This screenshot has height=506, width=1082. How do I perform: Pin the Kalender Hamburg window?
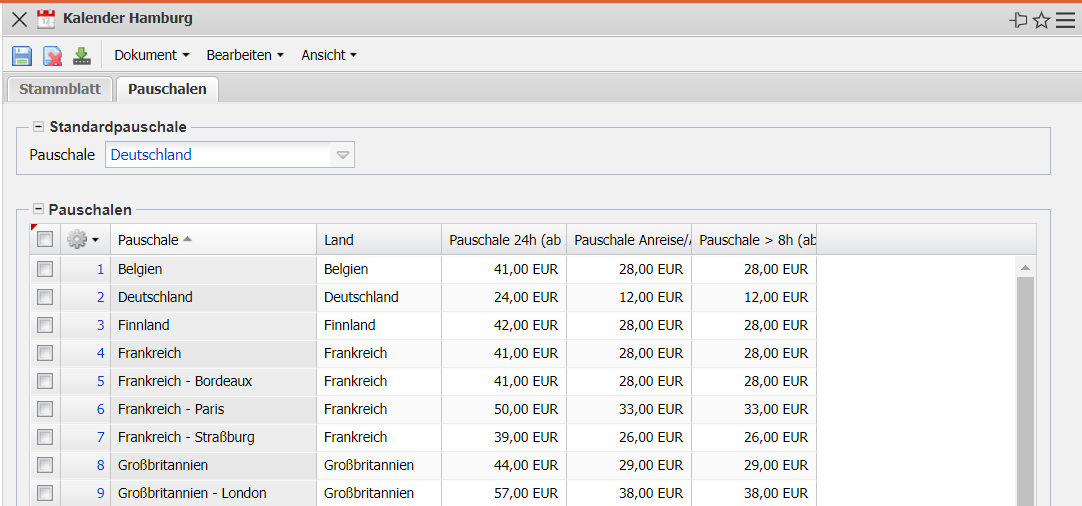tap(1019, 20)
